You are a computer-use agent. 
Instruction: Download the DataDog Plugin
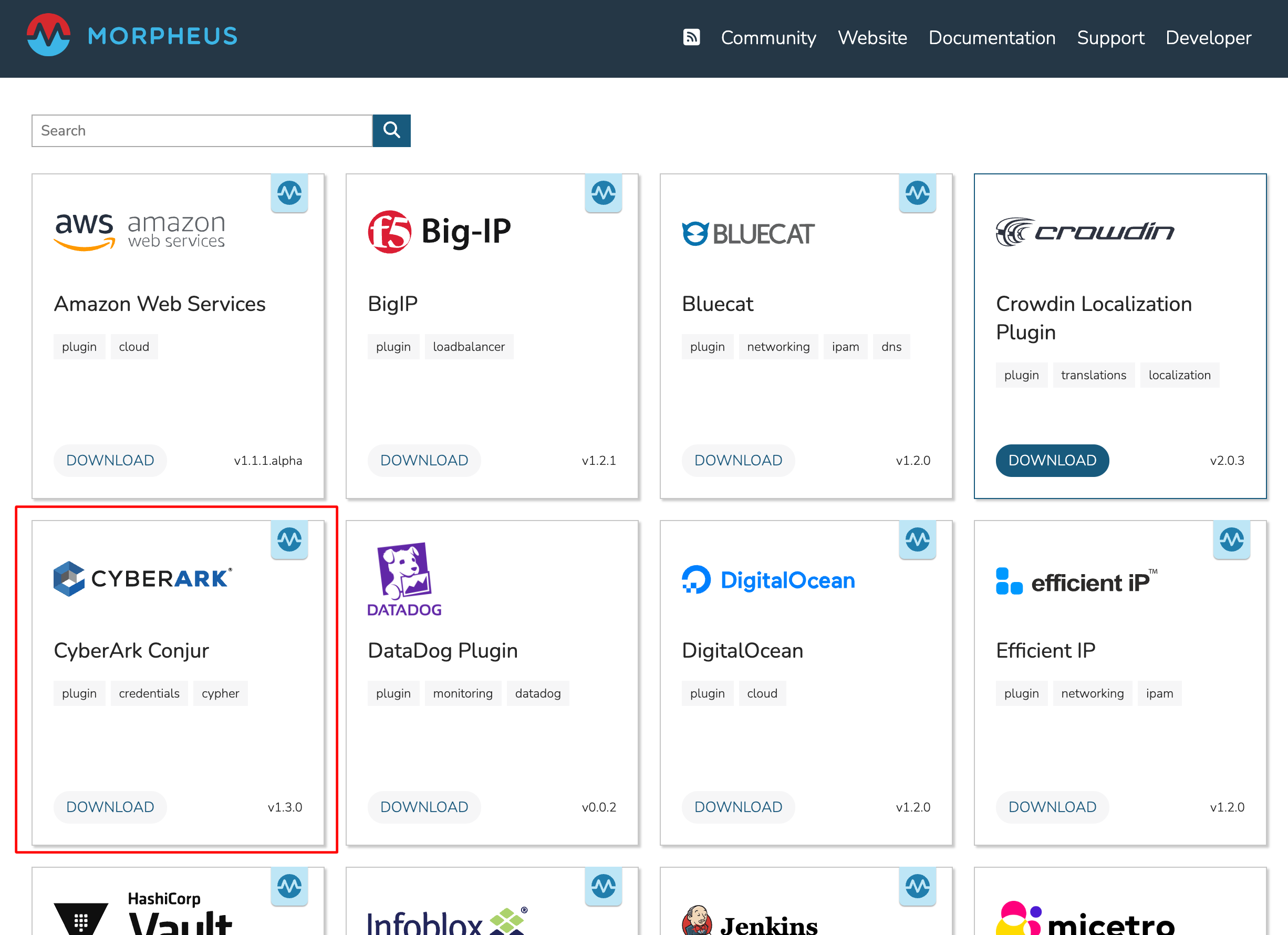[x=424, y=807]
